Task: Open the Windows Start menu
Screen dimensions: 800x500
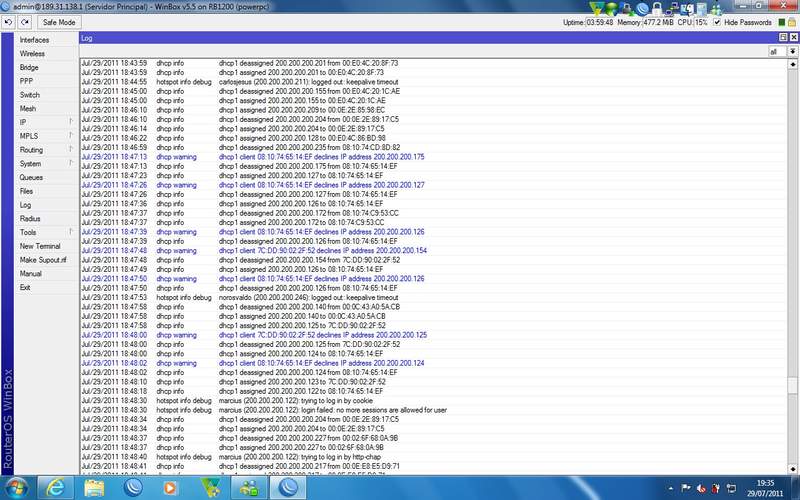Action: tap(16, 488)
